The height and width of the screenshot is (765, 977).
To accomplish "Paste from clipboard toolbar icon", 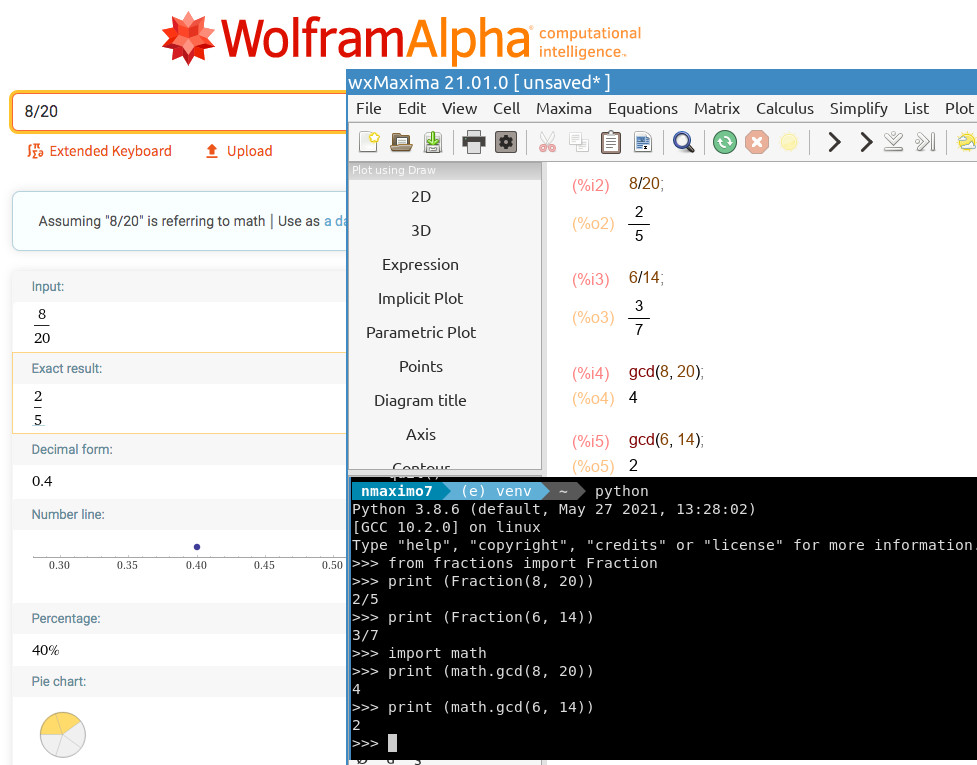I will pyautogui.click(x=610, y=142).
